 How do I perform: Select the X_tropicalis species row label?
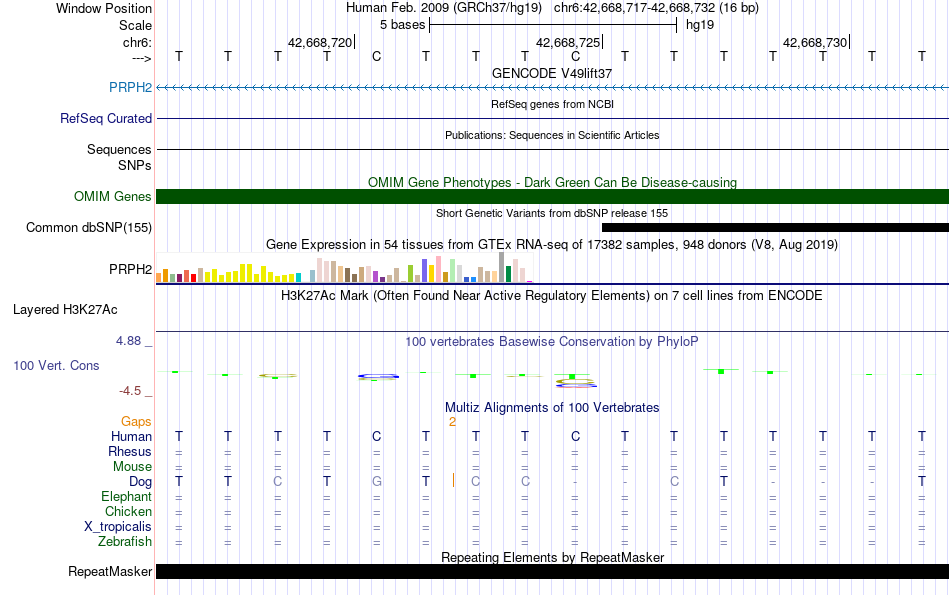[118, 527]
